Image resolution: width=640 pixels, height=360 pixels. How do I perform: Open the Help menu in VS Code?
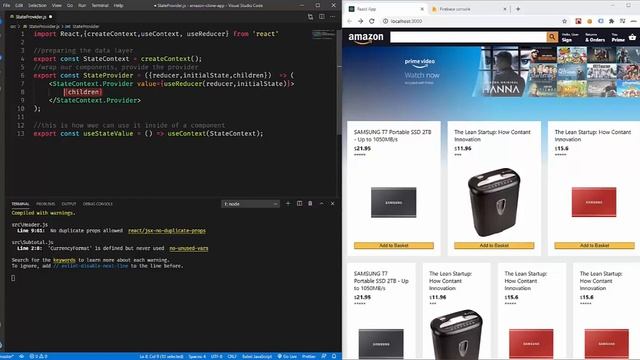(x=118, y=5)
